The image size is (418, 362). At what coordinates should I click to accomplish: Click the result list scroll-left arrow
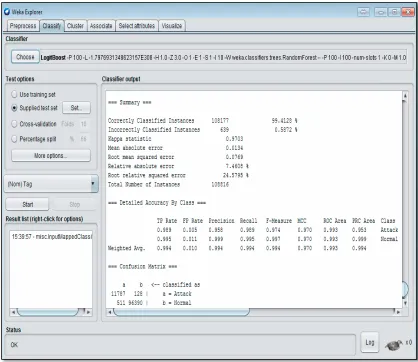13,312
